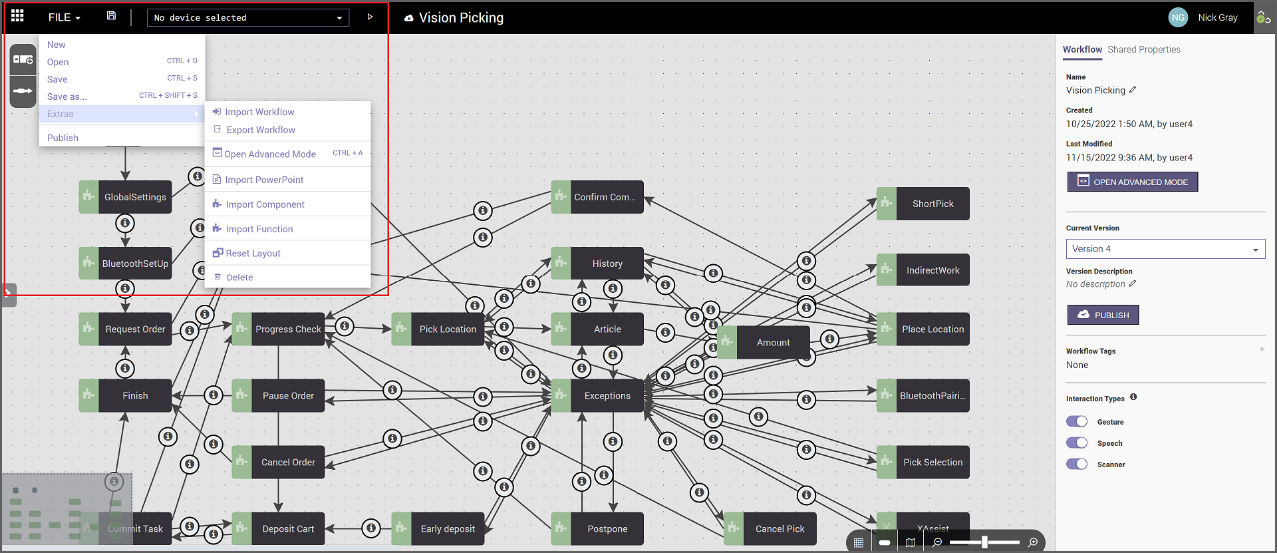Select the connector tool in left toolbar

(23, 92)
